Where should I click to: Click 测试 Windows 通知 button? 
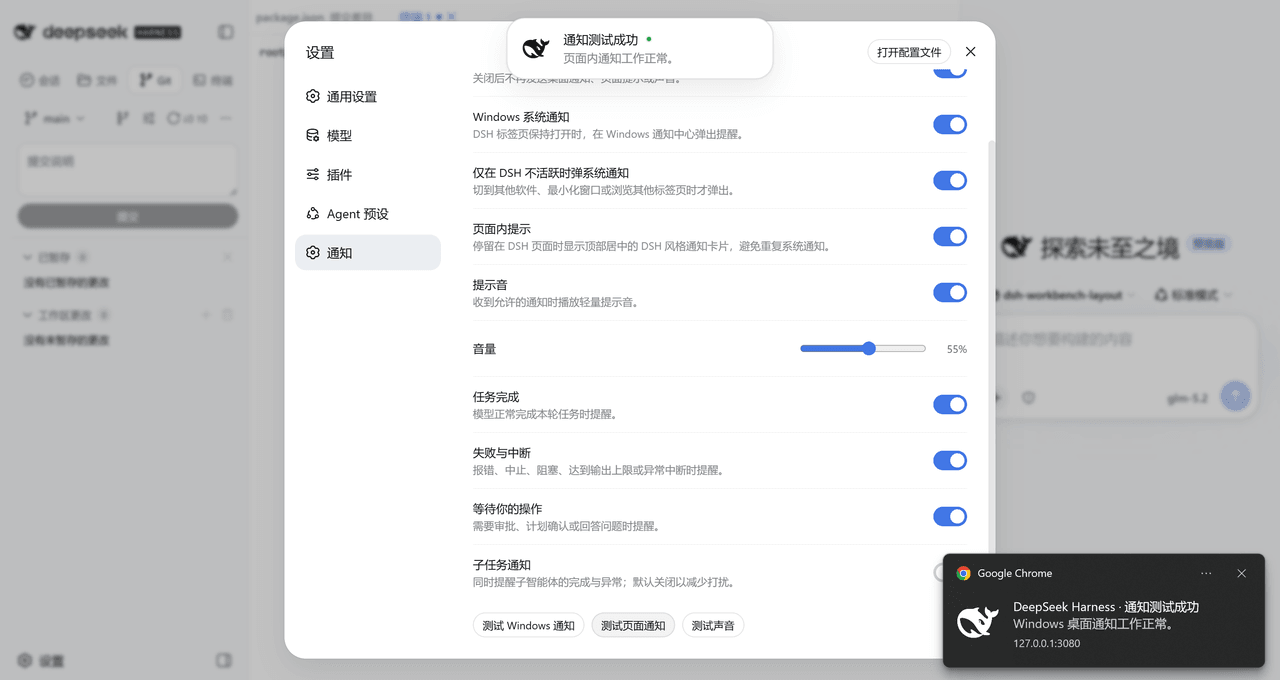pos(528,626)
